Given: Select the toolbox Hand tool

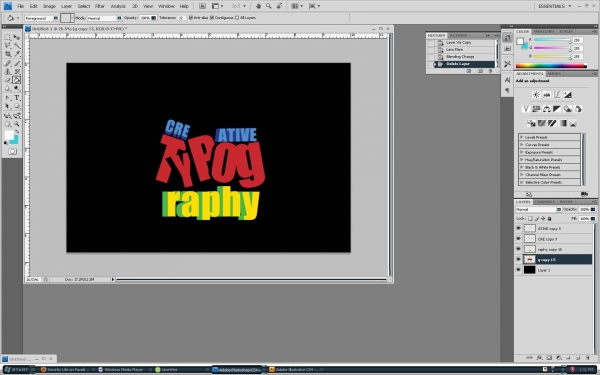Looking at the screenshot, I should pyautogui.click(x=7, y=124).
